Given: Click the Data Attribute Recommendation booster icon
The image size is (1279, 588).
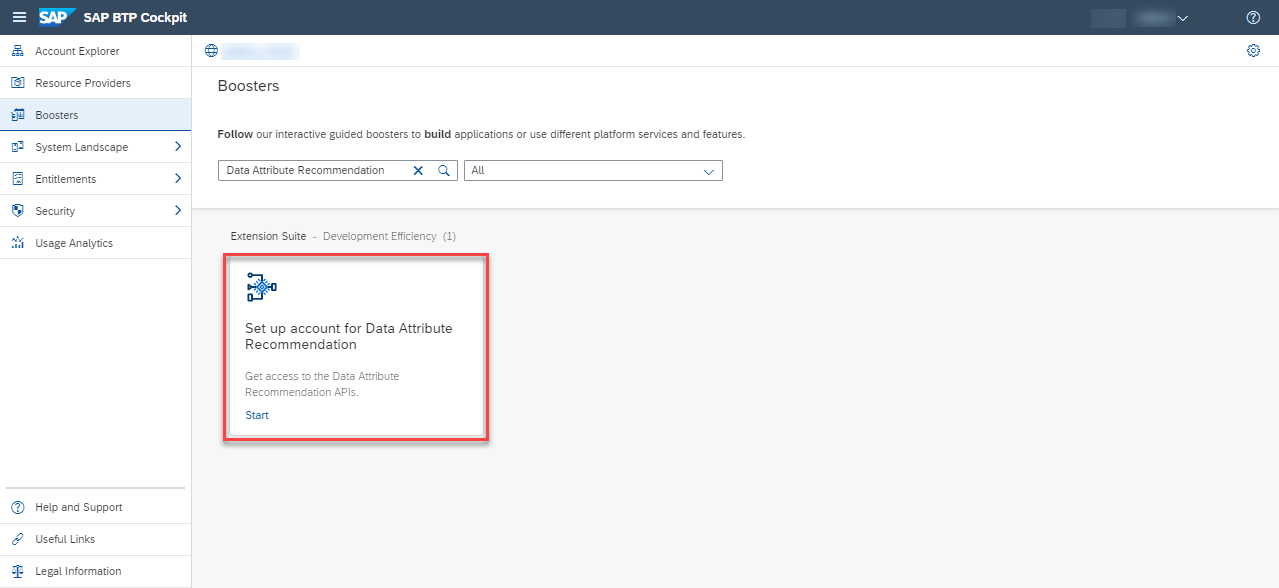Looking at the screenshot, I should tap(261, 287).
